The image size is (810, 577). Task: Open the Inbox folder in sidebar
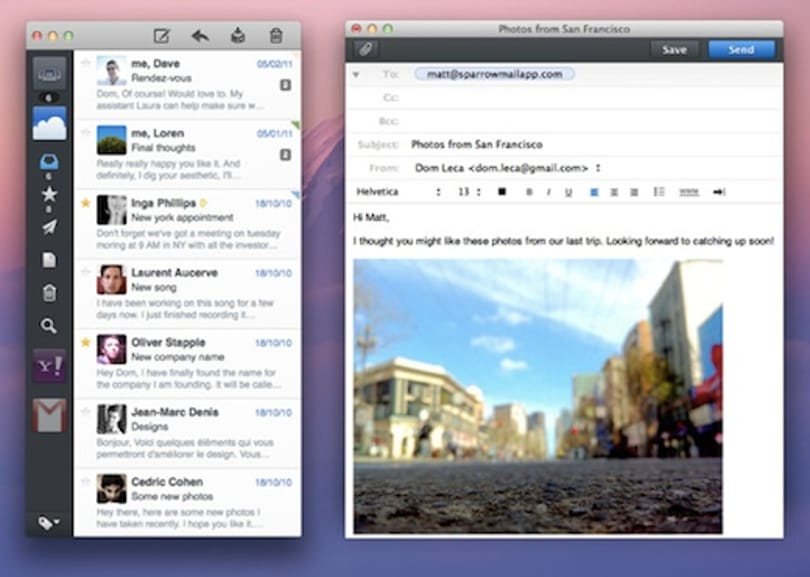click(49, 162)
